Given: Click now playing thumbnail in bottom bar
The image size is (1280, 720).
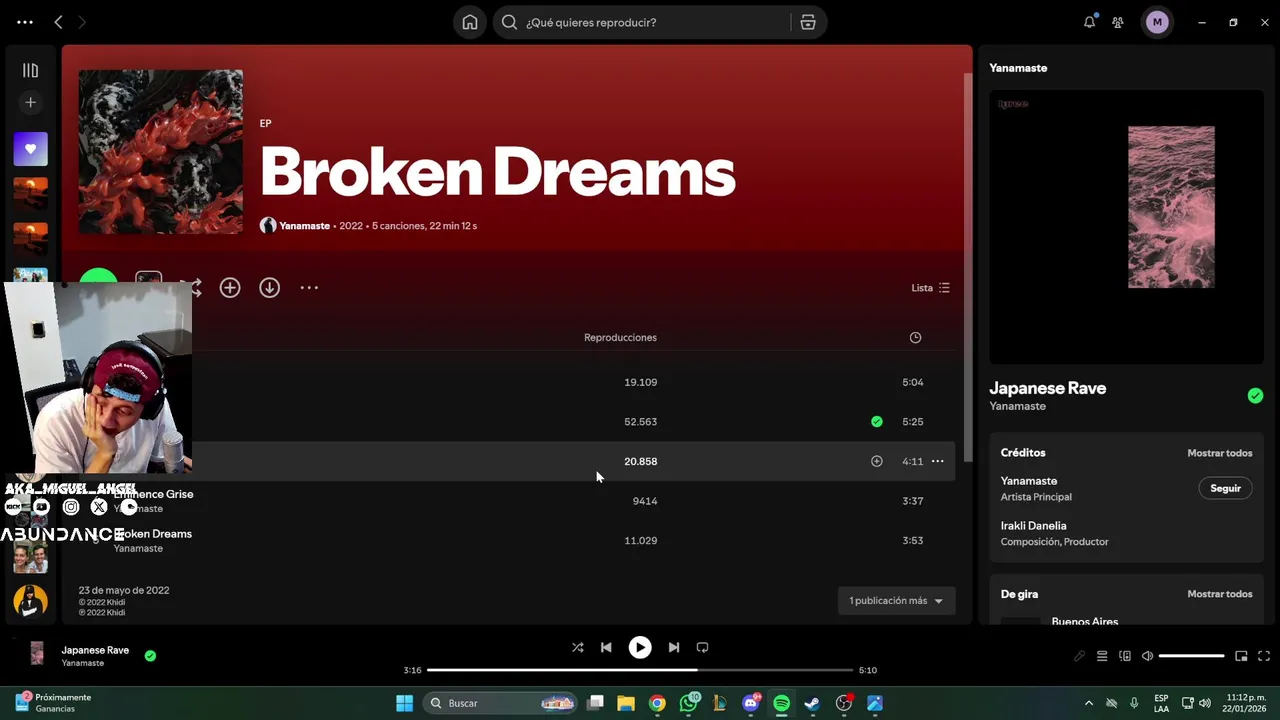Looking at the screenshot, I should pos(37,654).
